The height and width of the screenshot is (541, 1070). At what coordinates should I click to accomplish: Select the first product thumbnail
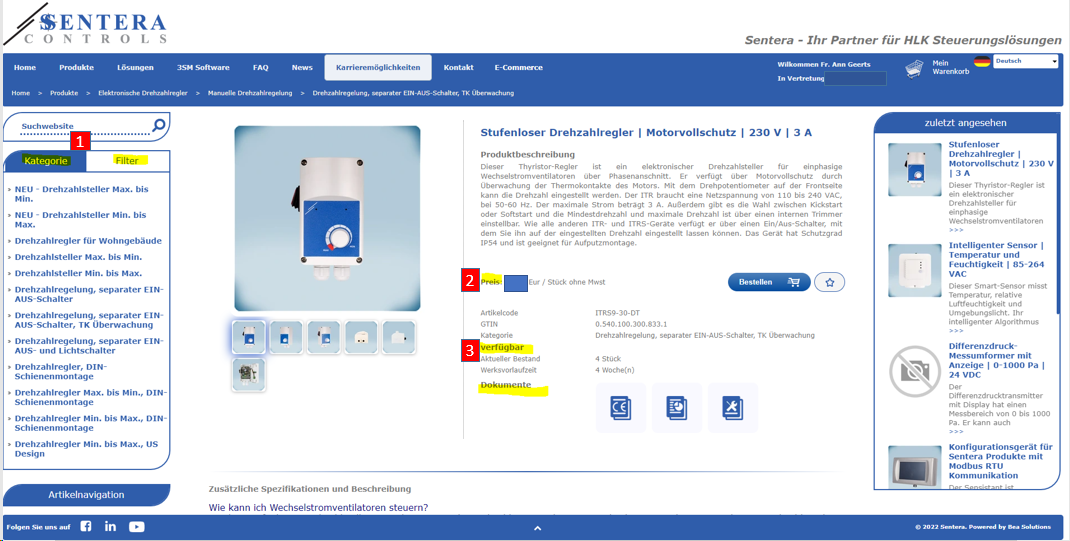[248, 337]
